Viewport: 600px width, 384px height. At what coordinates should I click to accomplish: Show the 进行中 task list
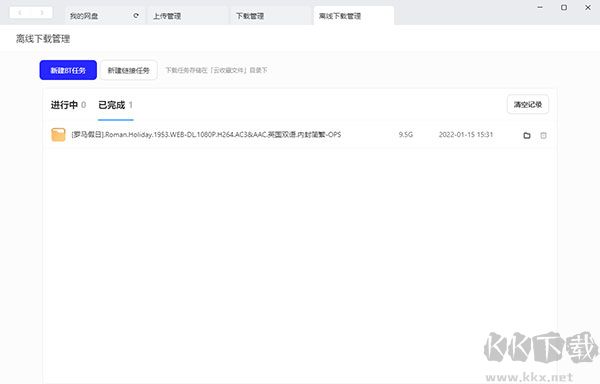tap(68, 105)
